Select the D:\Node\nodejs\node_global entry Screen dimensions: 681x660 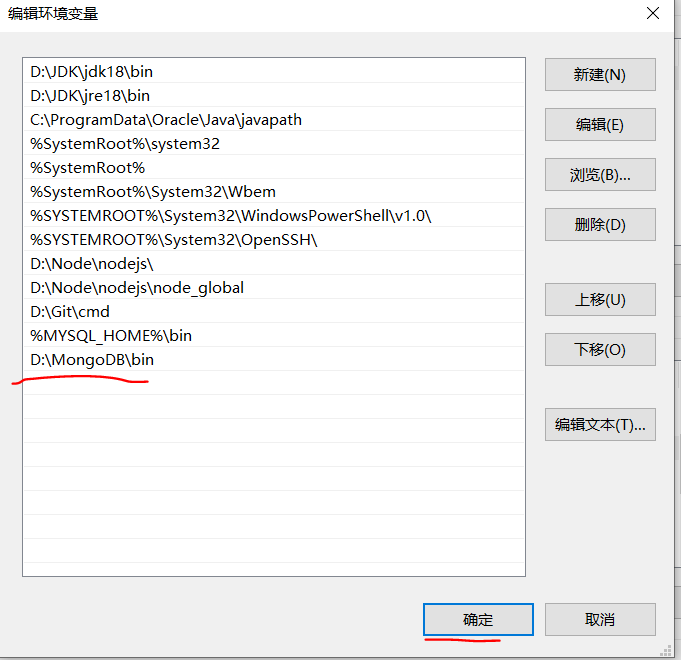[274, 287]
